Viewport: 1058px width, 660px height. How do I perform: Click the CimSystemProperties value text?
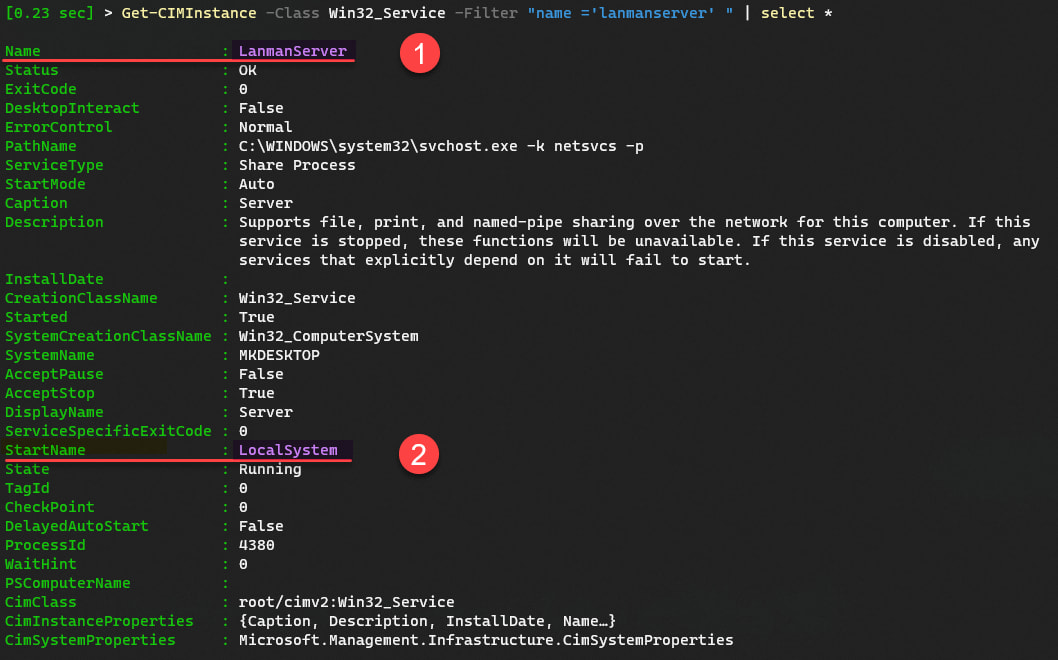[x=485, y=640]
